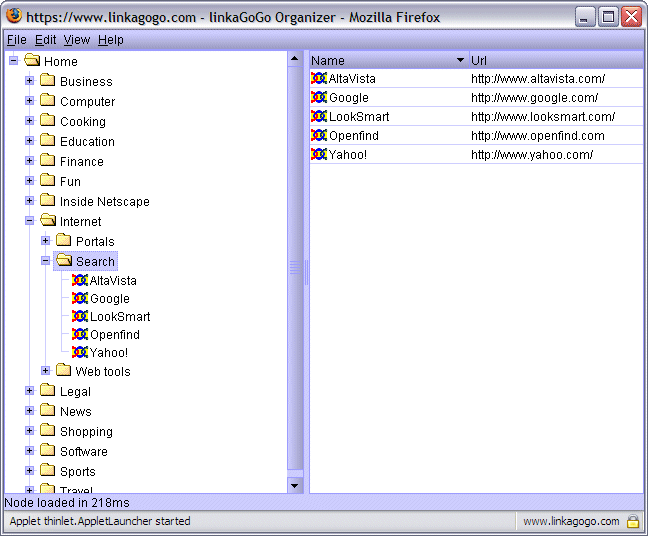
Task: Click the Home open folder icon
Action: coord(32,60)
